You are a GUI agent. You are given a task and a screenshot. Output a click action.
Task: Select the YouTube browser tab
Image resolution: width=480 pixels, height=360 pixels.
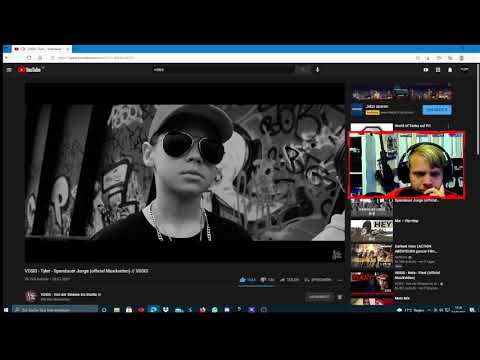42,49
